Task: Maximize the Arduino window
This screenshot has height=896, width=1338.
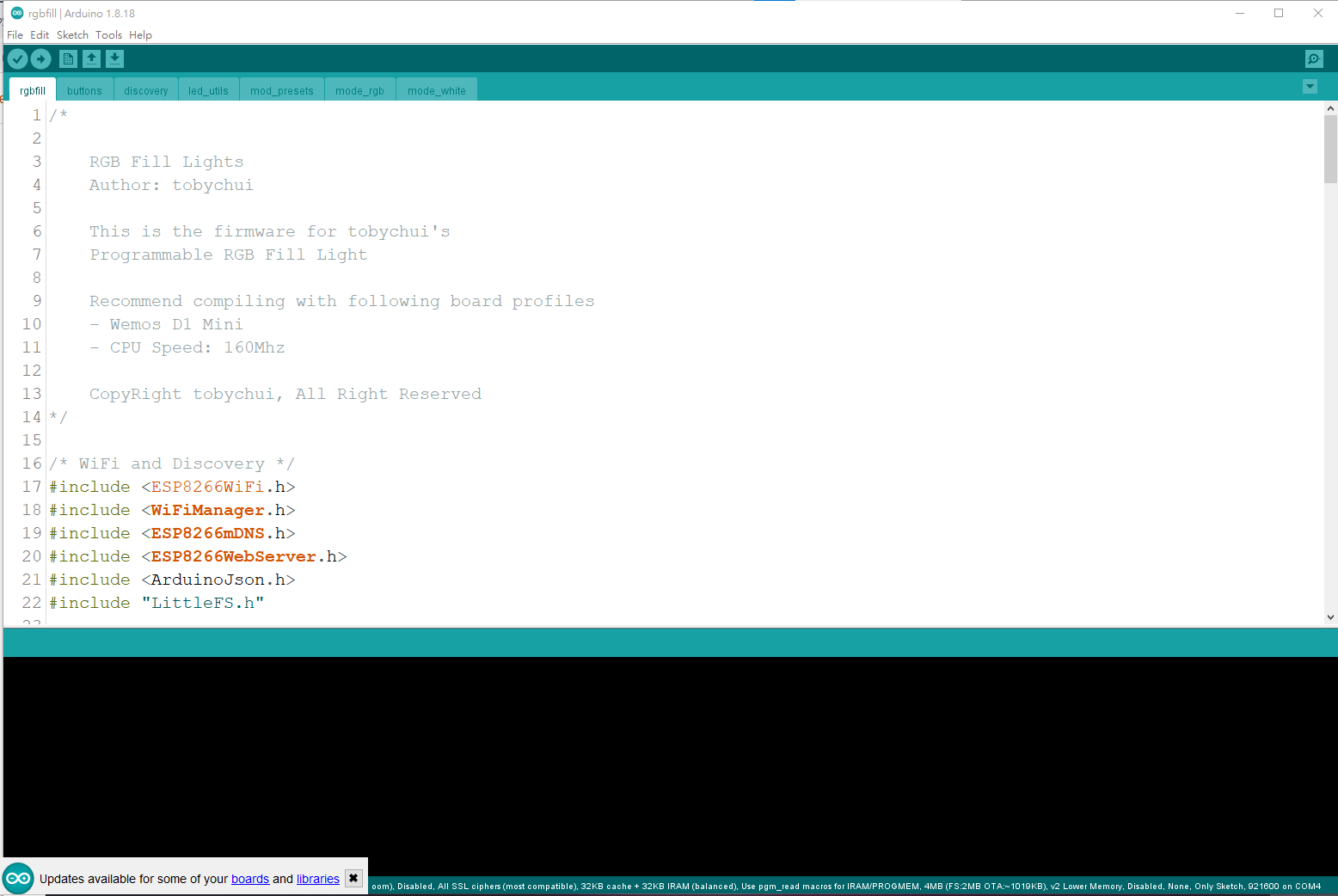Action: (1279, 13)
